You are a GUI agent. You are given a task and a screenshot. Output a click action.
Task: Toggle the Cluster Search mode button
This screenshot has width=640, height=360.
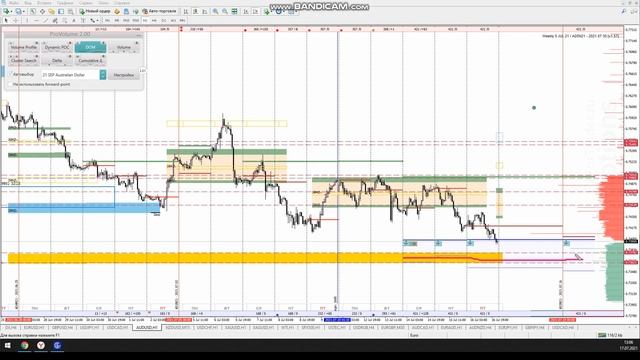click(x=23, y=60)
